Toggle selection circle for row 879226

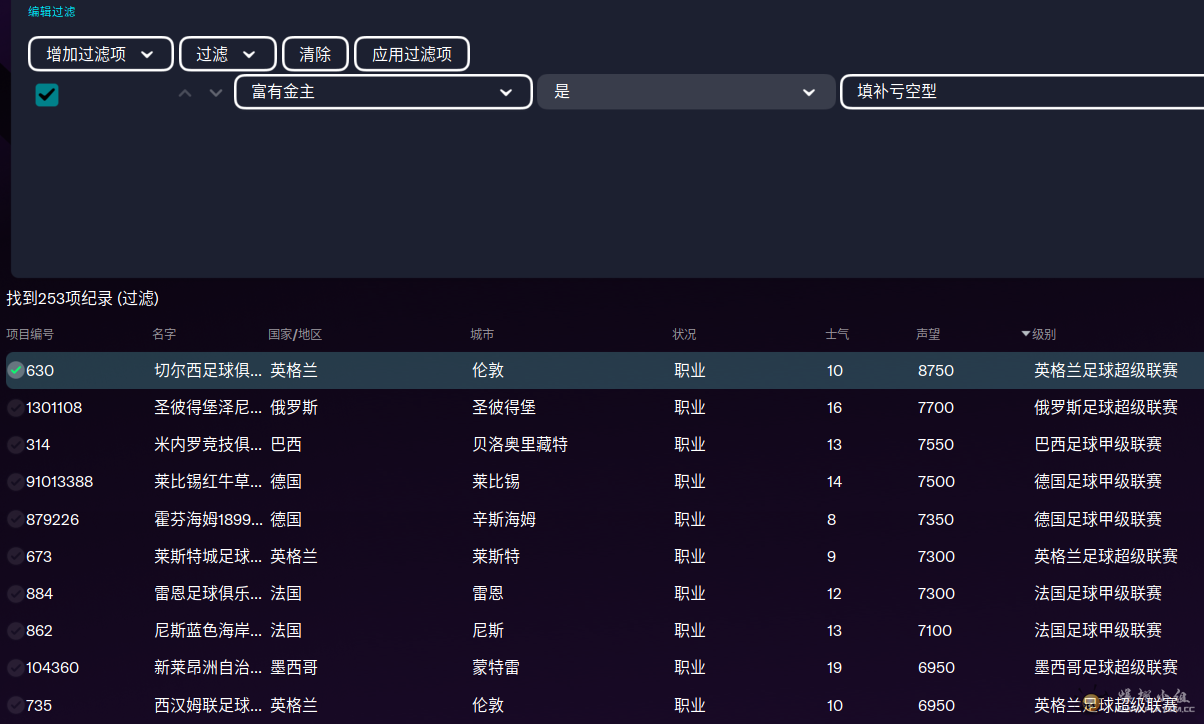coord(16,520)
